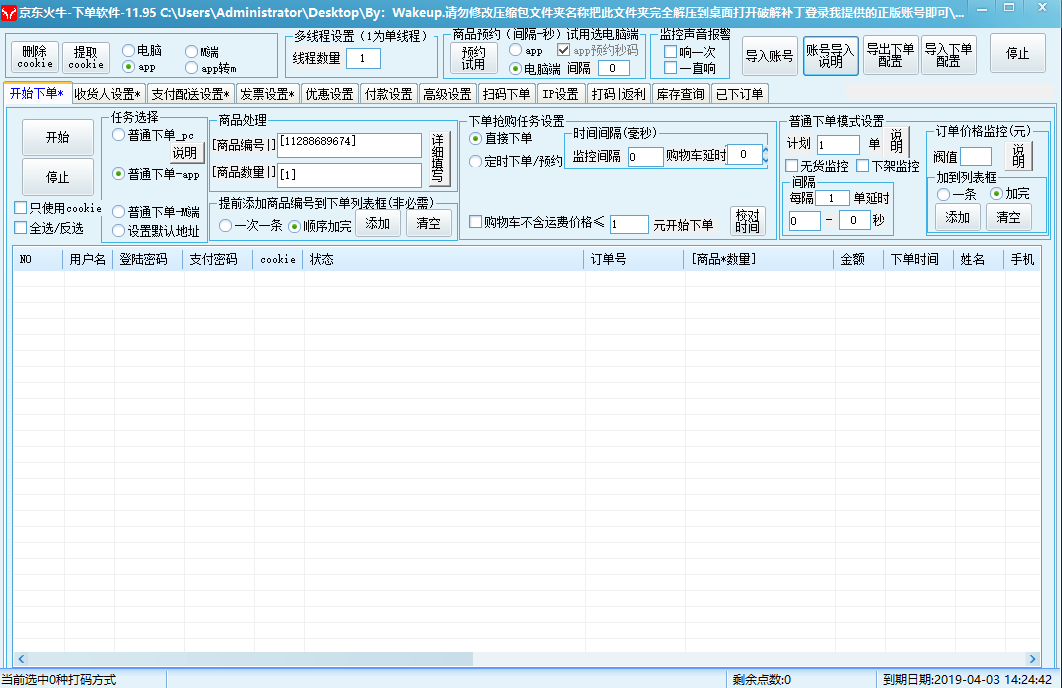Viewport: 1062px width, 688px height.
Task: Open the 打码|返利 tab
Action: (x=618, y=94)
